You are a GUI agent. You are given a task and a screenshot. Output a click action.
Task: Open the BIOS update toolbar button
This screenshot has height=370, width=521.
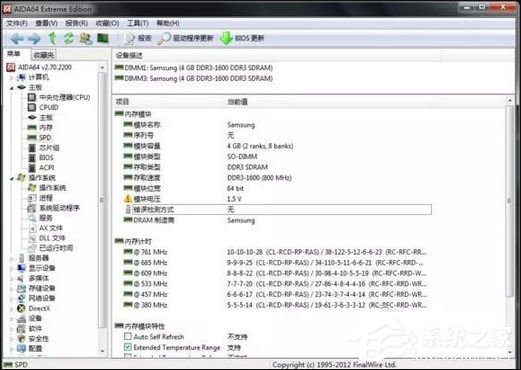point(242,38)
